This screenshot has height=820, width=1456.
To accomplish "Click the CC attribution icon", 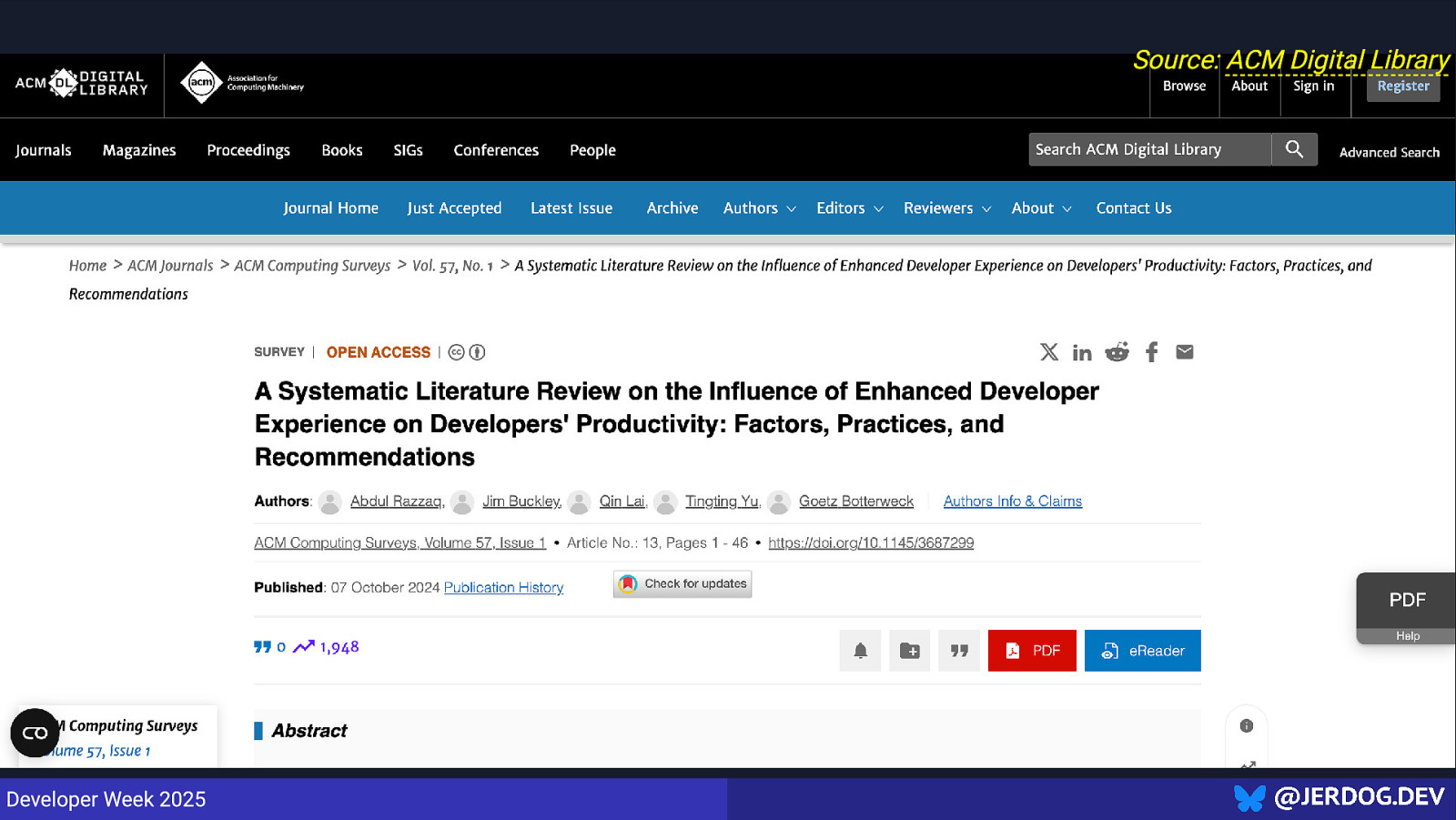I will pos(477,352).
